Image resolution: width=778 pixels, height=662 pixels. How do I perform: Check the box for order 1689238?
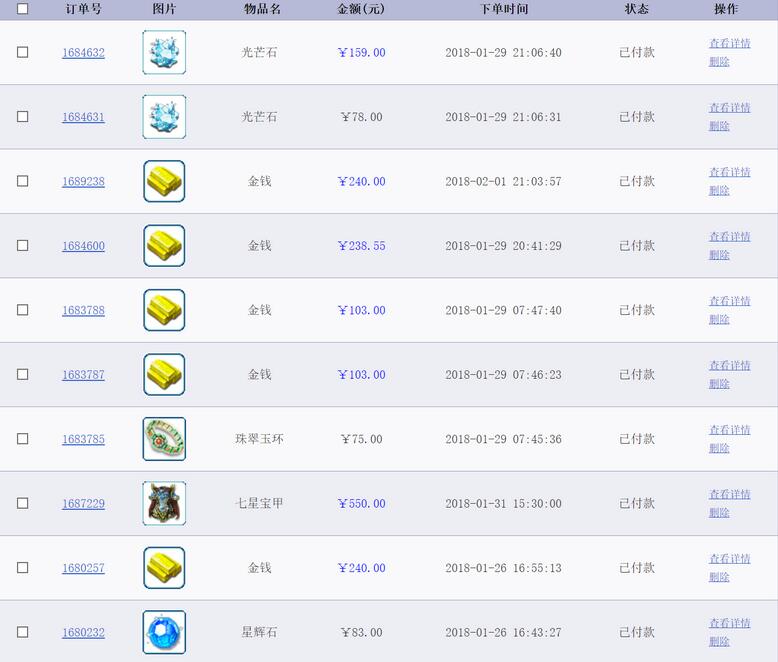(x=22, y=181)
